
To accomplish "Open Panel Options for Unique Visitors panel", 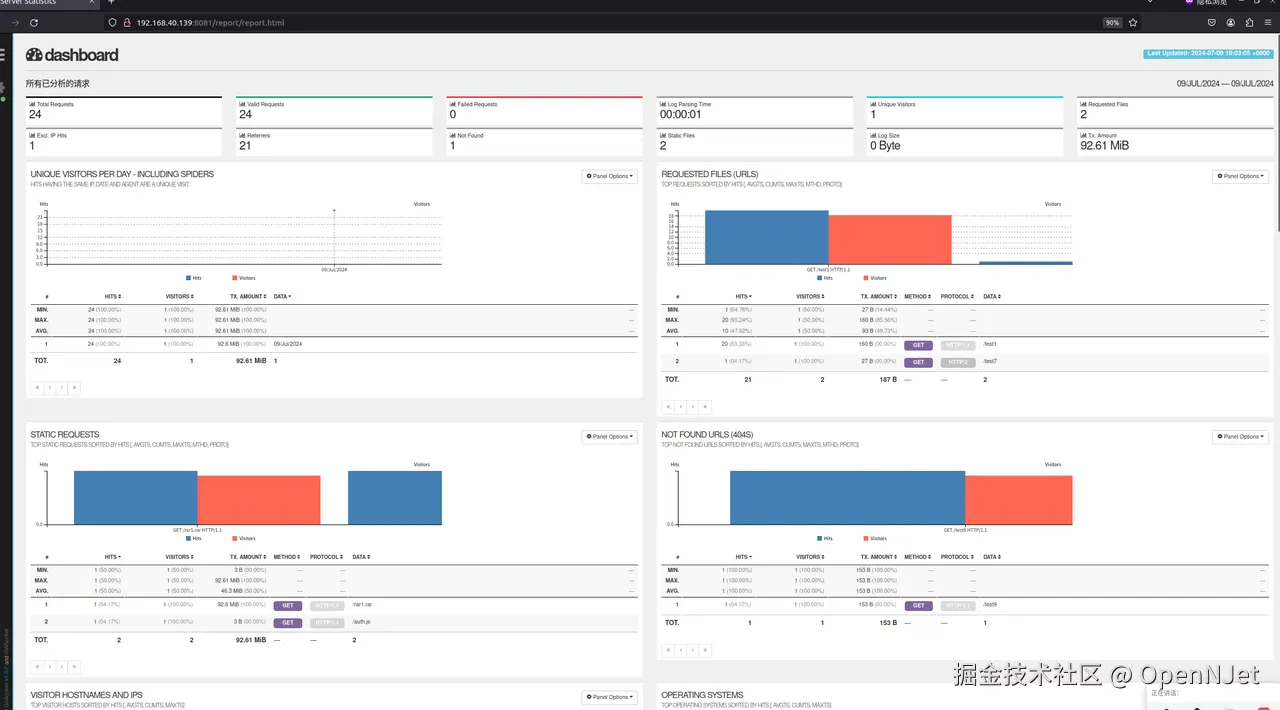I will [609, 176].
